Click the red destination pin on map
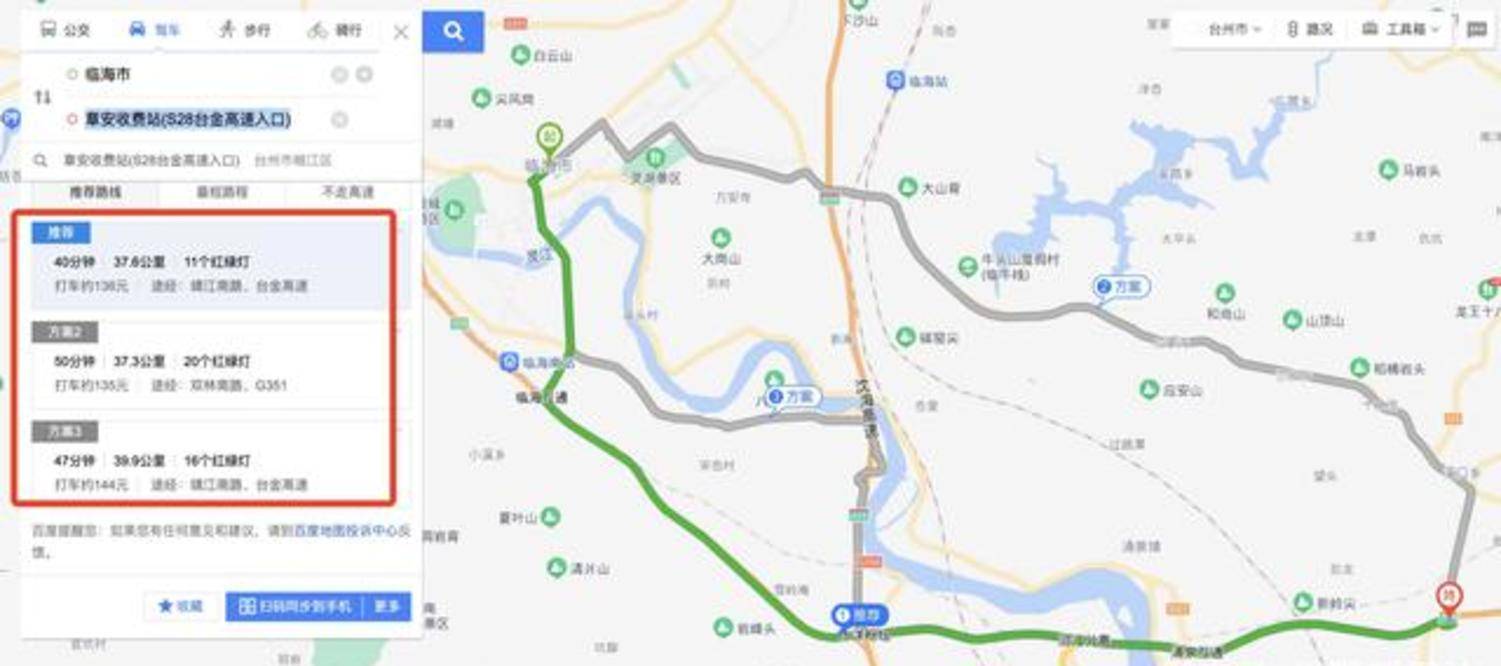The width and height of the screenshot is (1501, 666). click(1446, 598)
